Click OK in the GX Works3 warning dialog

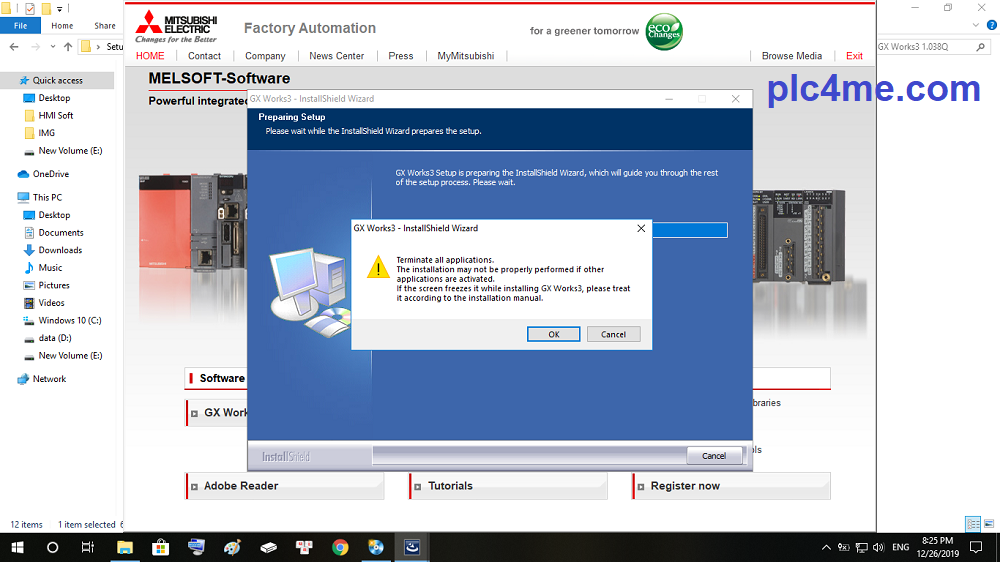pyautogui.click(x=553, y=334)
